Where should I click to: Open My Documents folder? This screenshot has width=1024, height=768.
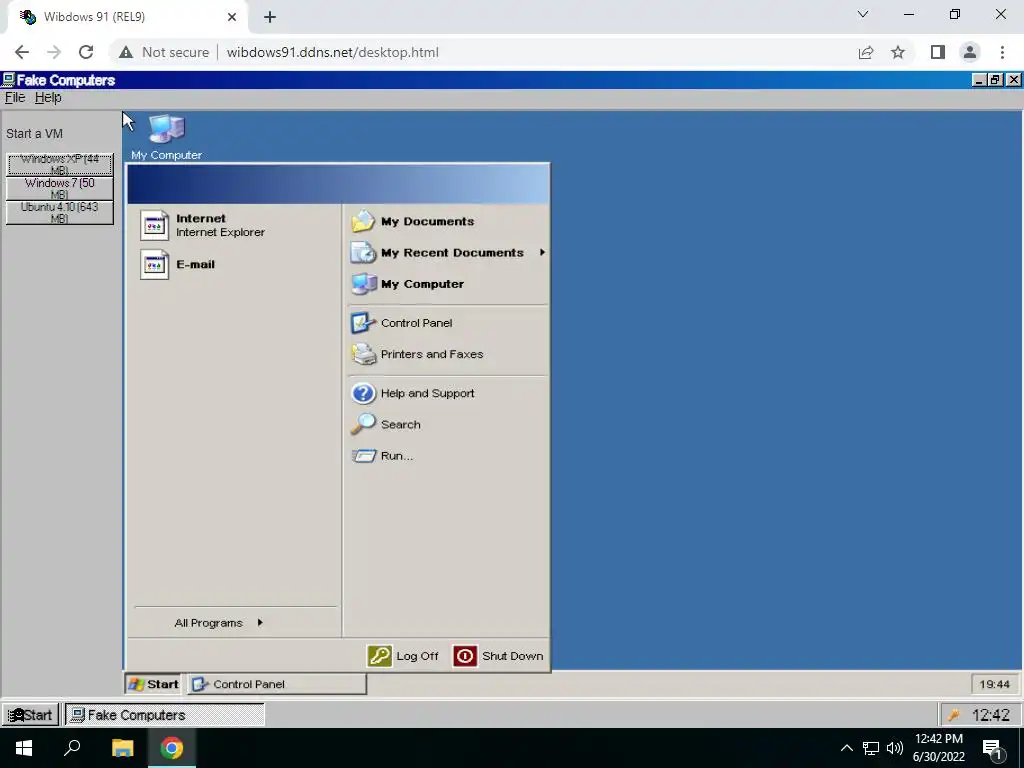[413, 221]
